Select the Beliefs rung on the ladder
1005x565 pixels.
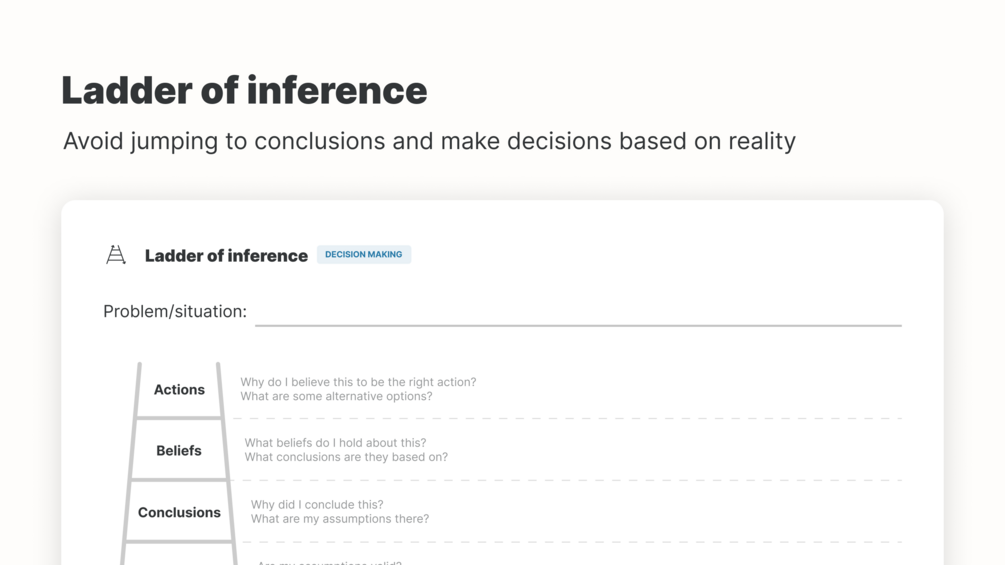click(x=179, y=451)
